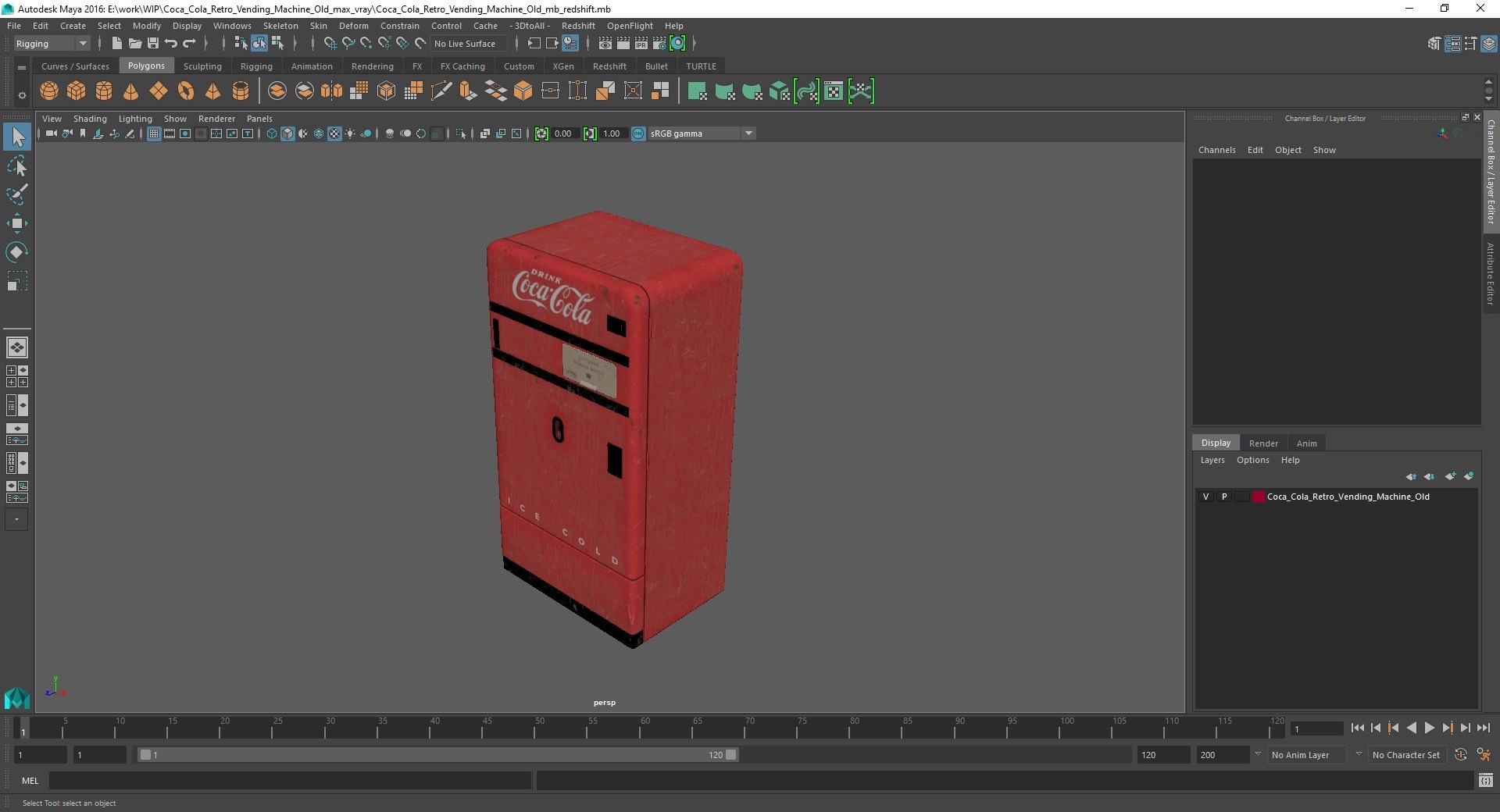Undo the last action
The height and width of the screenshot is (812, 1500).
[171, 44]
